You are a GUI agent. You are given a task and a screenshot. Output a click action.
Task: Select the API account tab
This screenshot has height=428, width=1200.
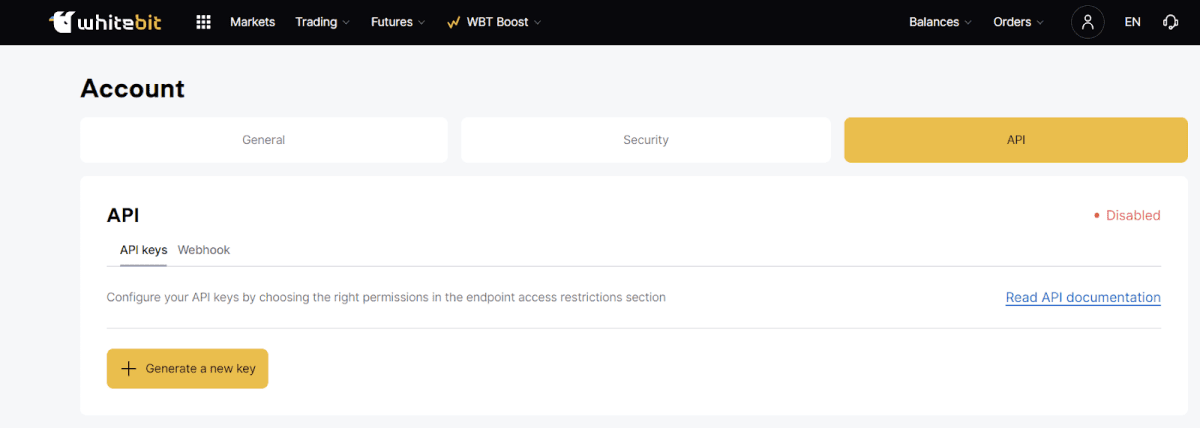tap(1016, 140)
